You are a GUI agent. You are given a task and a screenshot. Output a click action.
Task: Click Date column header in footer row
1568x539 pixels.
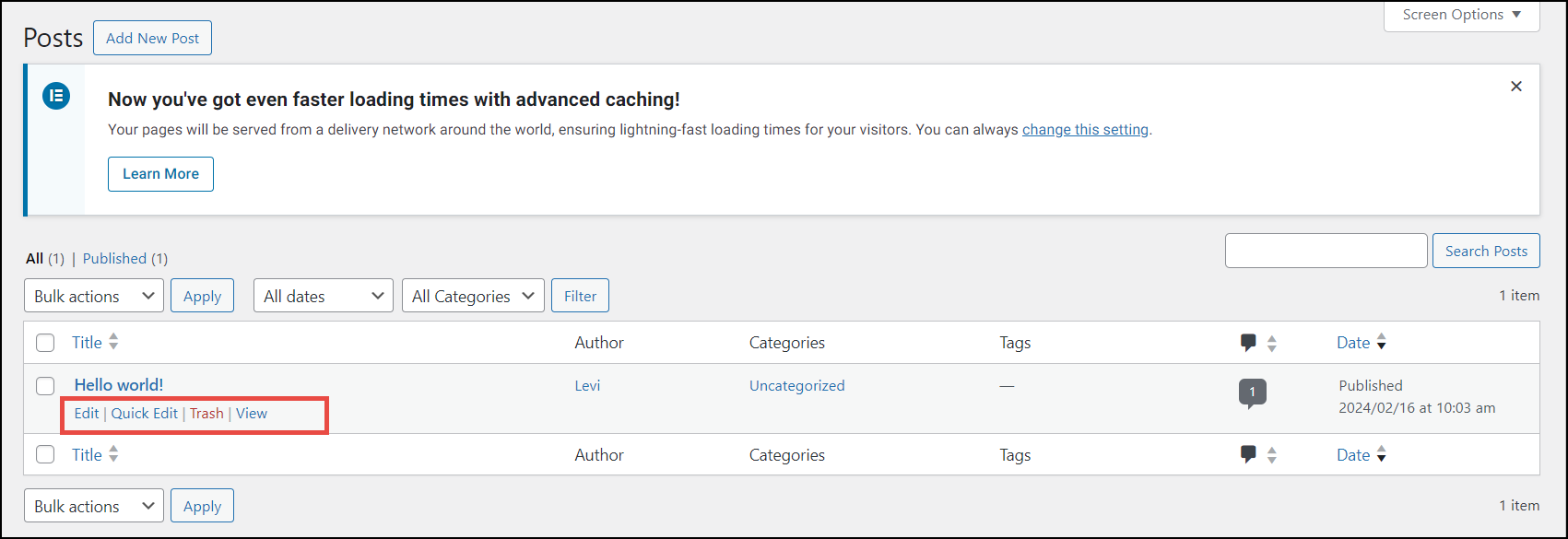pos(1353,454)
